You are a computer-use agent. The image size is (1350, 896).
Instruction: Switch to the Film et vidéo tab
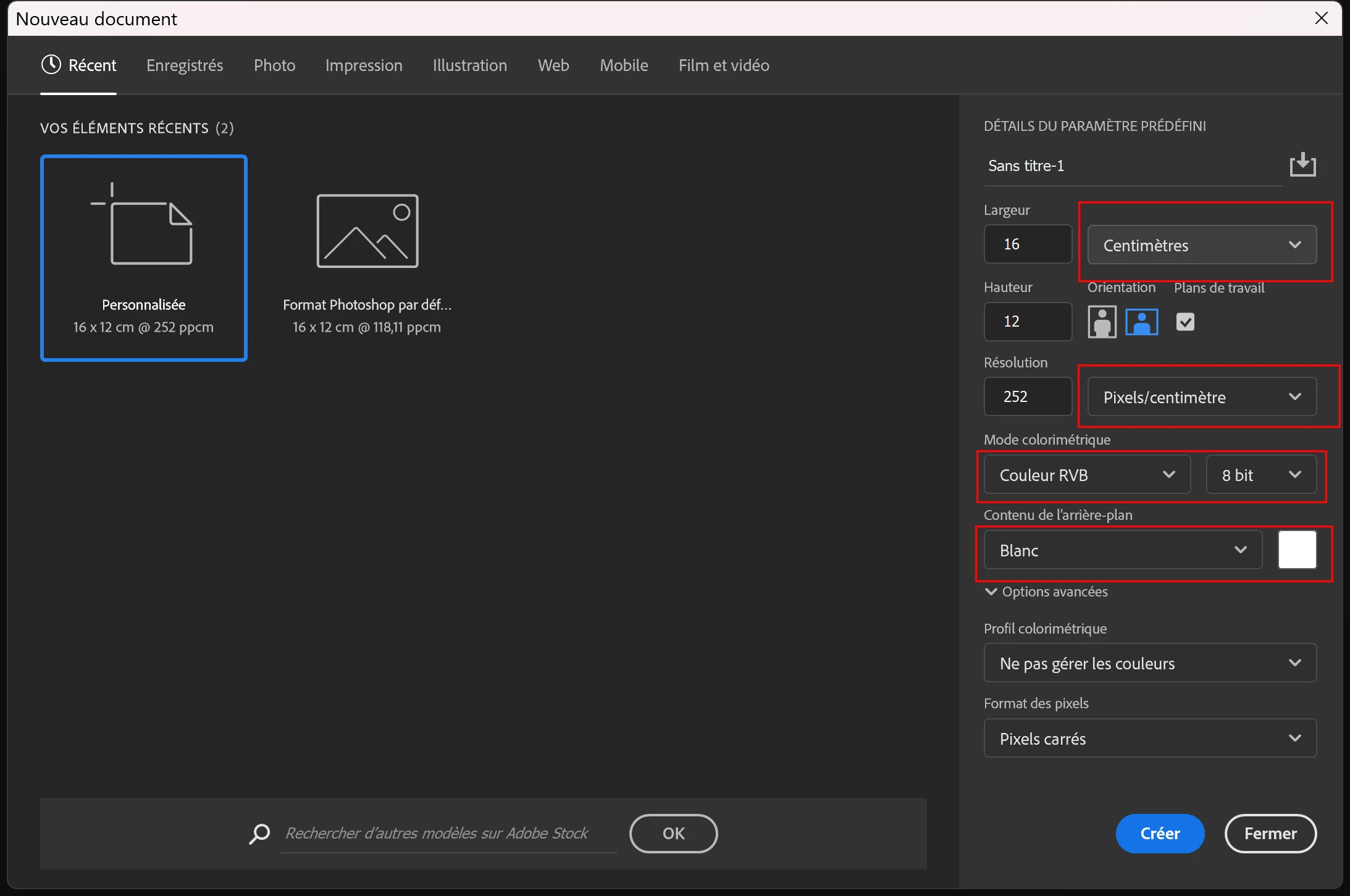click(x=724, y=65)
